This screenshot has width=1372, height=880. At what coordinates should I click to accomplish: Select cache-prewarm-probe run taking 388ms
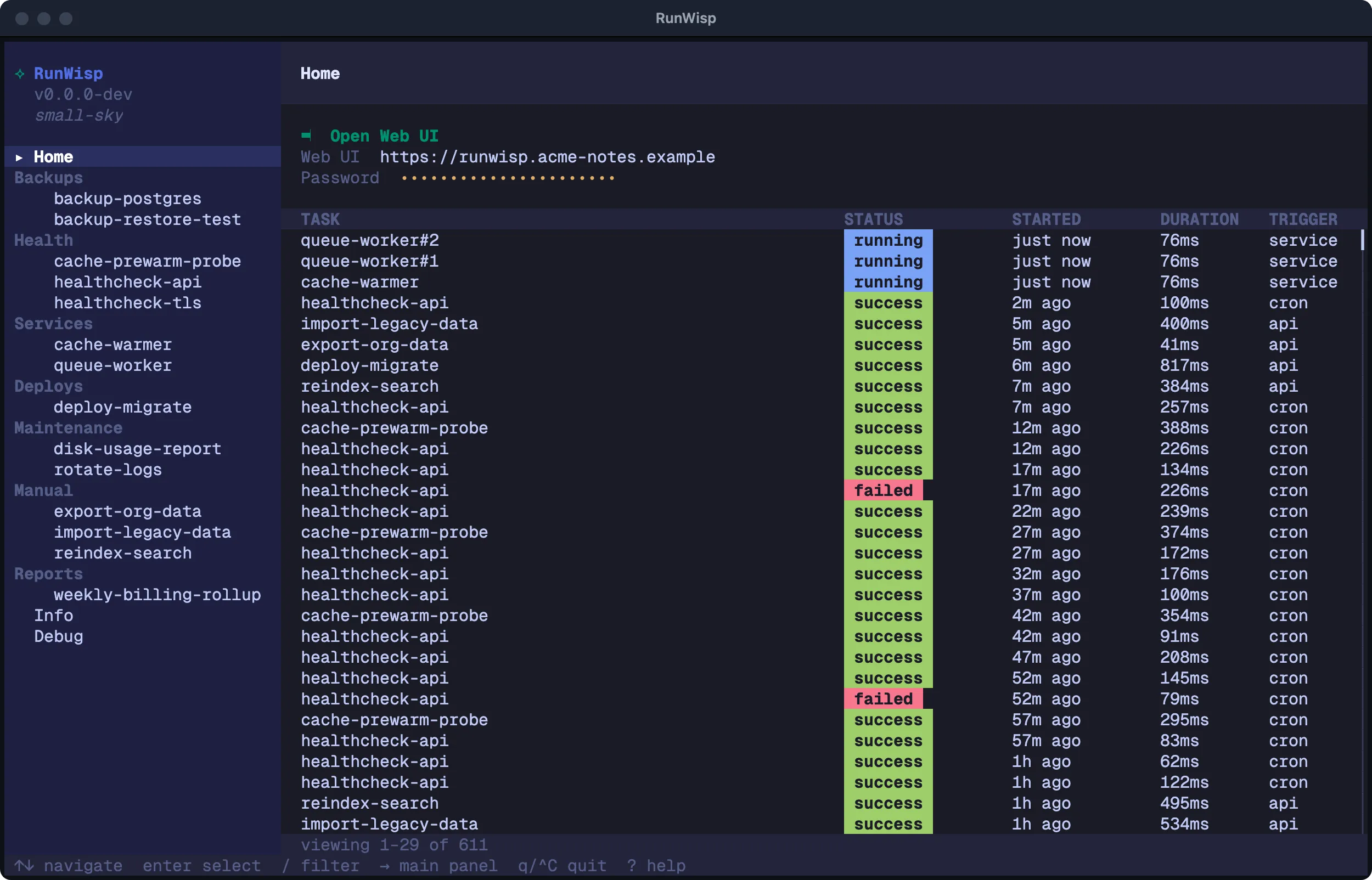[x=821, y=428]
